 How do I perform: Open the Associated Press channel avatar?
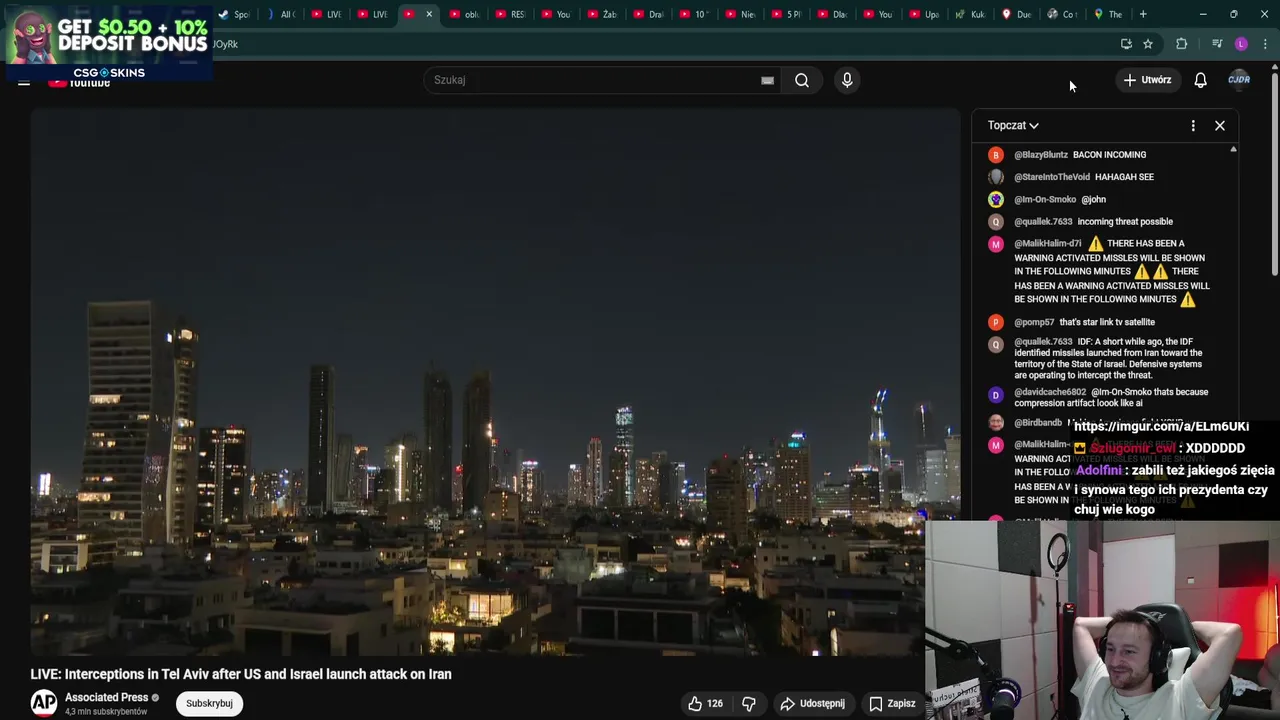point(43,703)
